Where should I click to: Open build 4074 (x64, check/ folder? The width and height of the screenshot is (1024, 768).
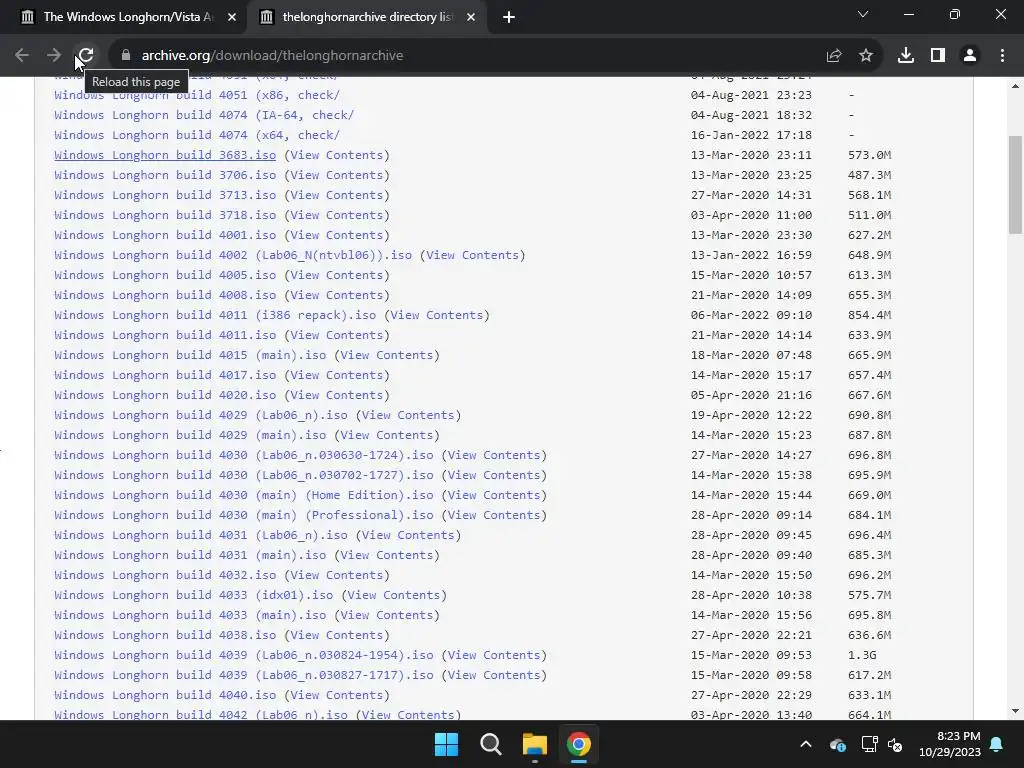point(197,135)
